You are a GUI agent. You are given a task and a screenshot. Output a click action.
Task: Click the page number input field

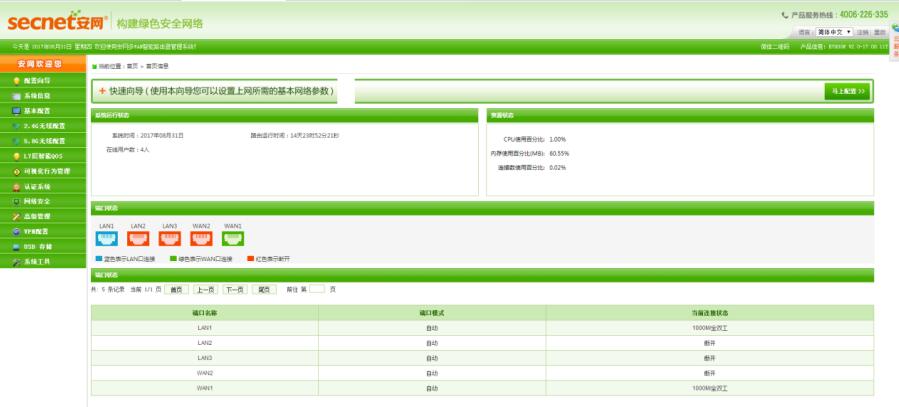pos(317,289)
